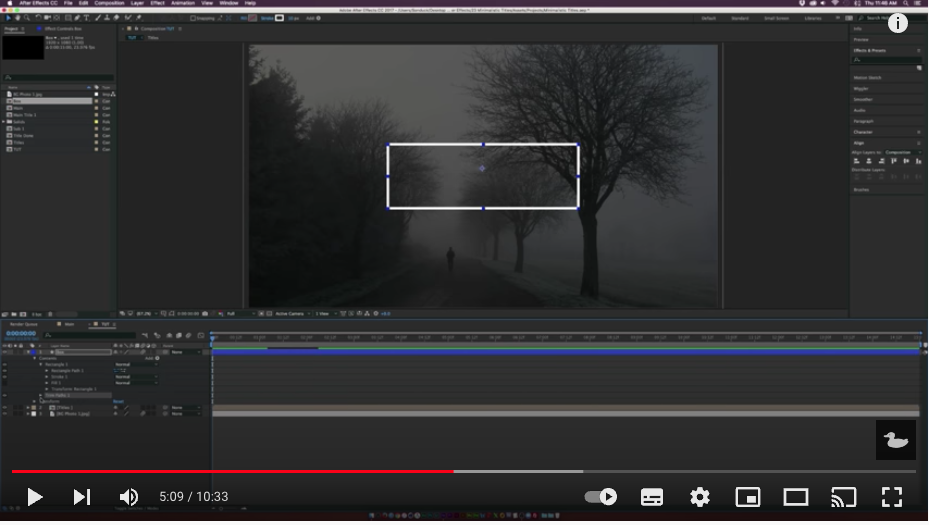929x525 pixels.
Task: Play the video
Action: pyautogui.click(x=34, y=497)
